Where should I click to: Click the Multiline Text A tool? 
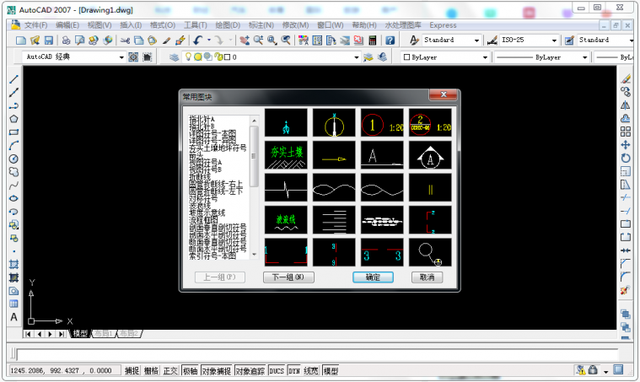pyautogui.click(x=13, y=317)
